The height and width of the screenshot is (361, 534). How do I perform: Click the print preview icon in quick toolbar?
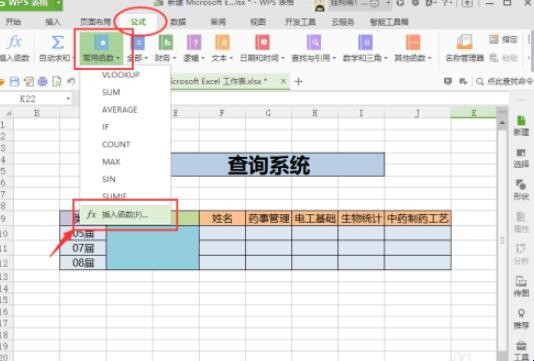click(x=57, y=81)
